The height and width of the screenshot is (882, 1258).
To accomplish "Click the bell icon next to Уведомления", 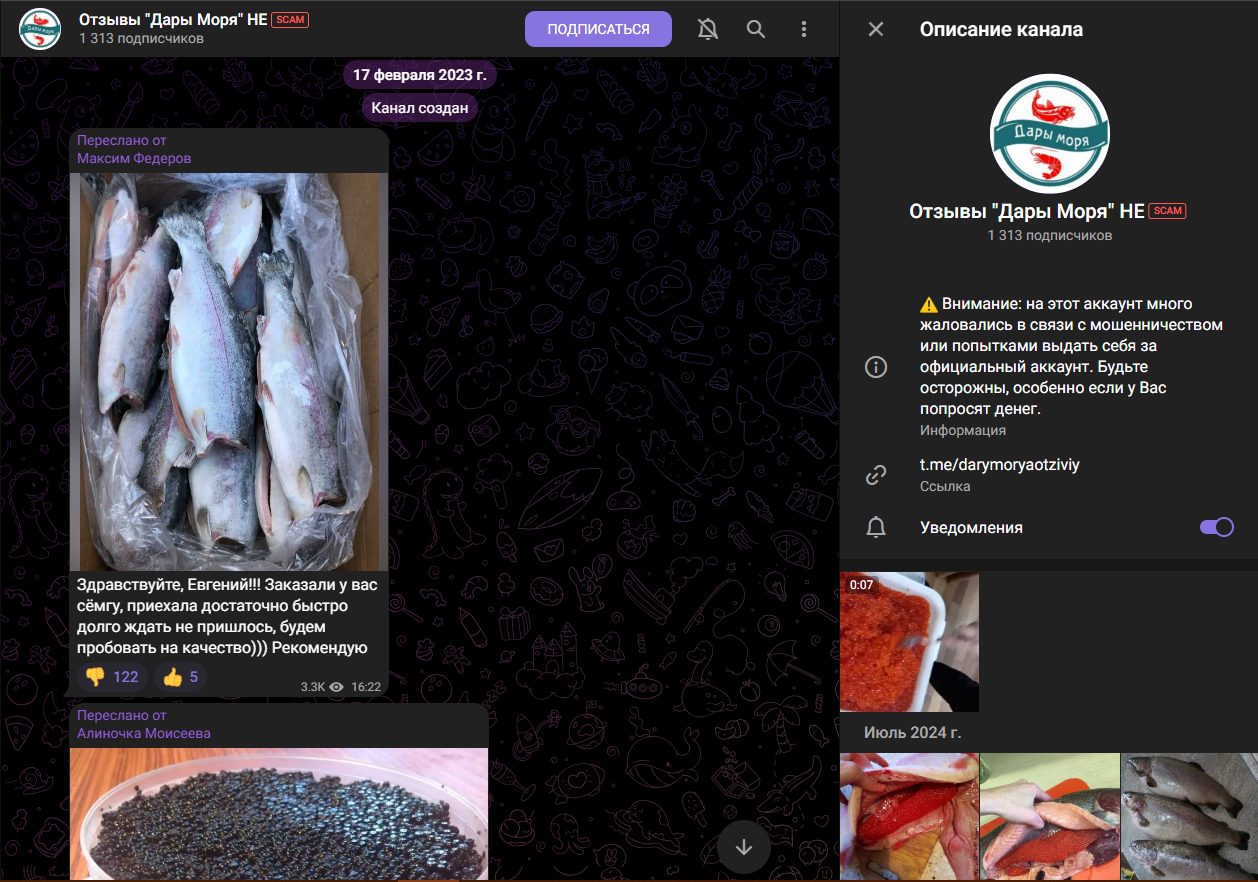I will coord(876,527).
